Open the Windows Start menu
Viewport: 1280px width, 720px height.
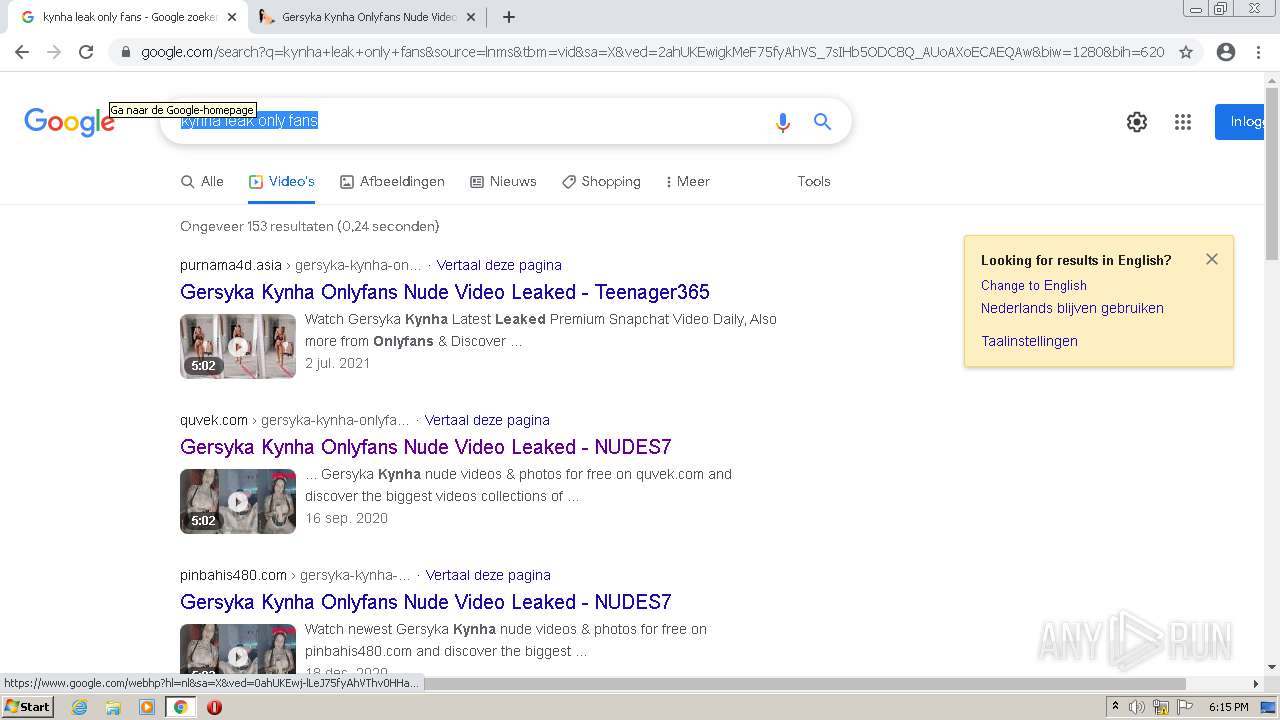pyautogui.click(x=27, y=707)
